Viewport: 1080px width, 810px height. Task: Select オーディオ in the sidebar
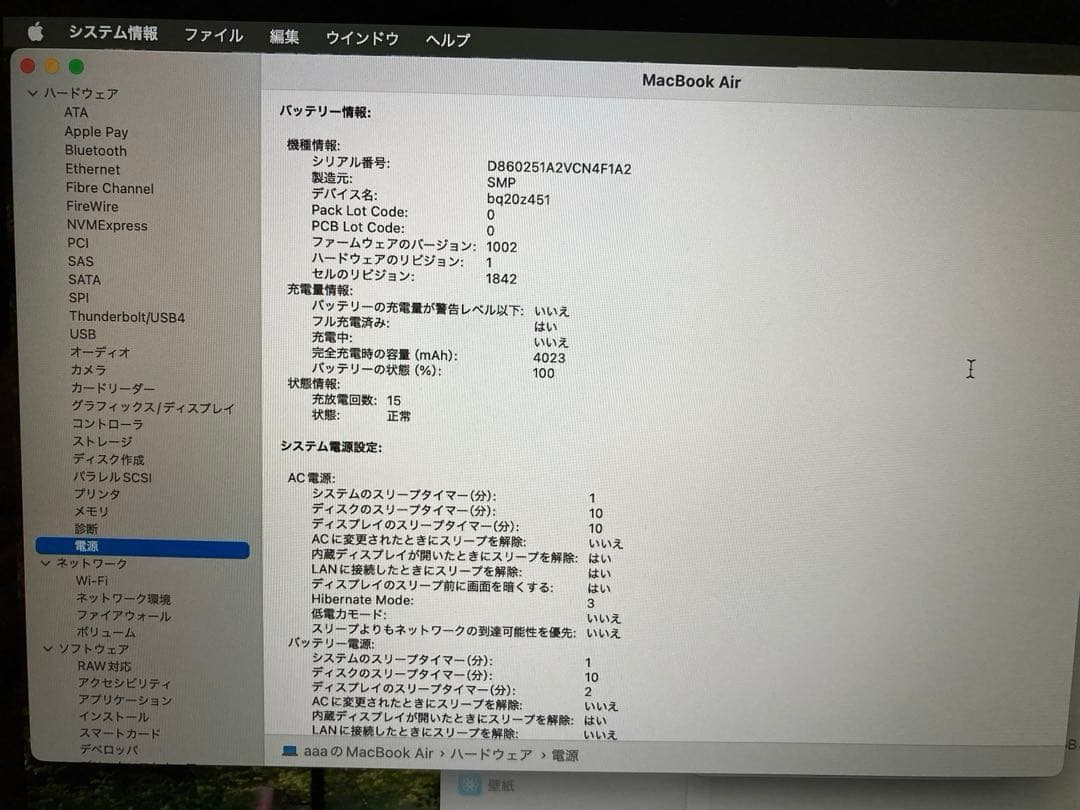click(100, 352)
